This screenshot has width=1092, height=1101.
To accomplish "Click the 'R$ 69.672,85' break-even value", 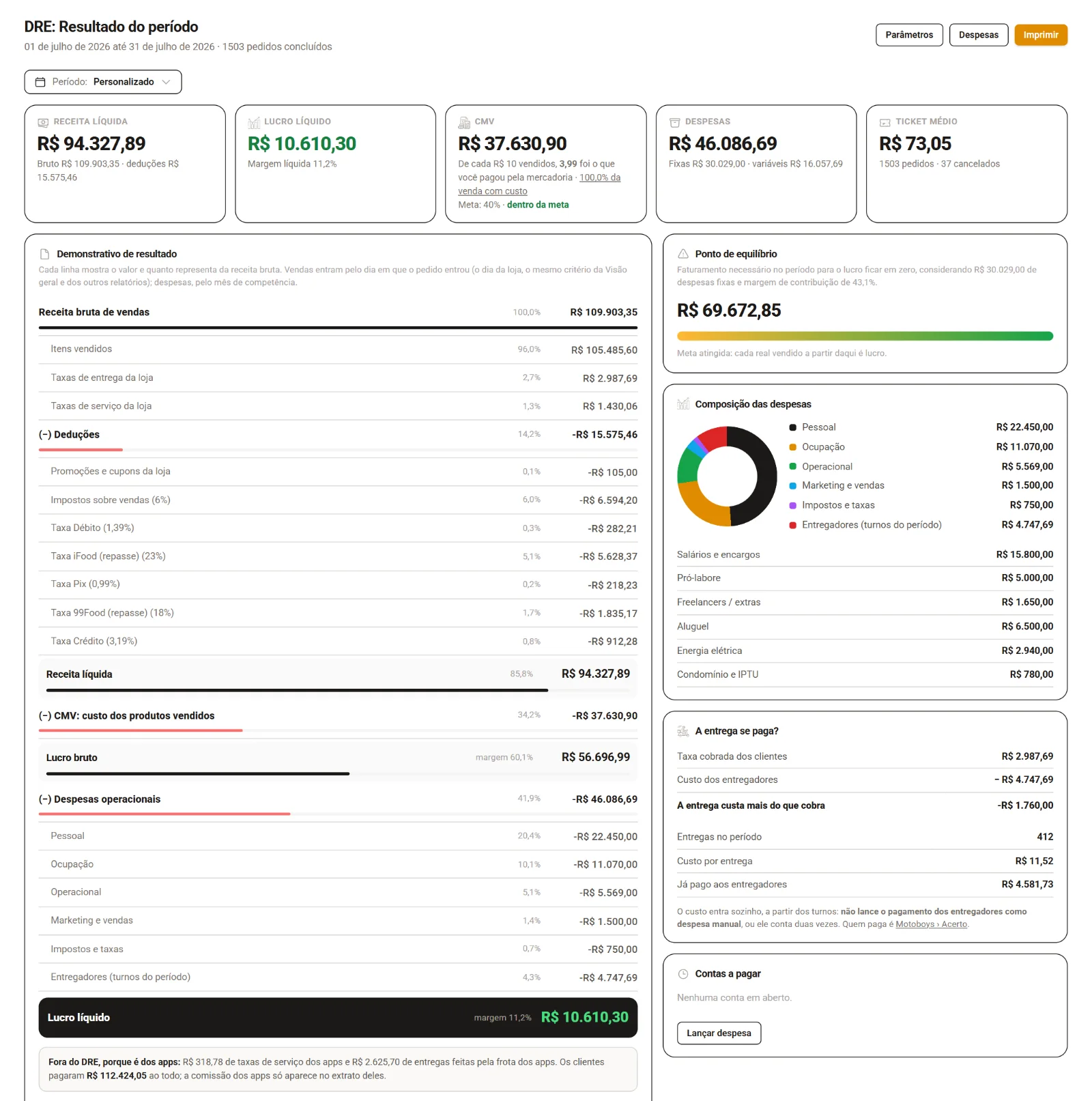I will (729, 311).
